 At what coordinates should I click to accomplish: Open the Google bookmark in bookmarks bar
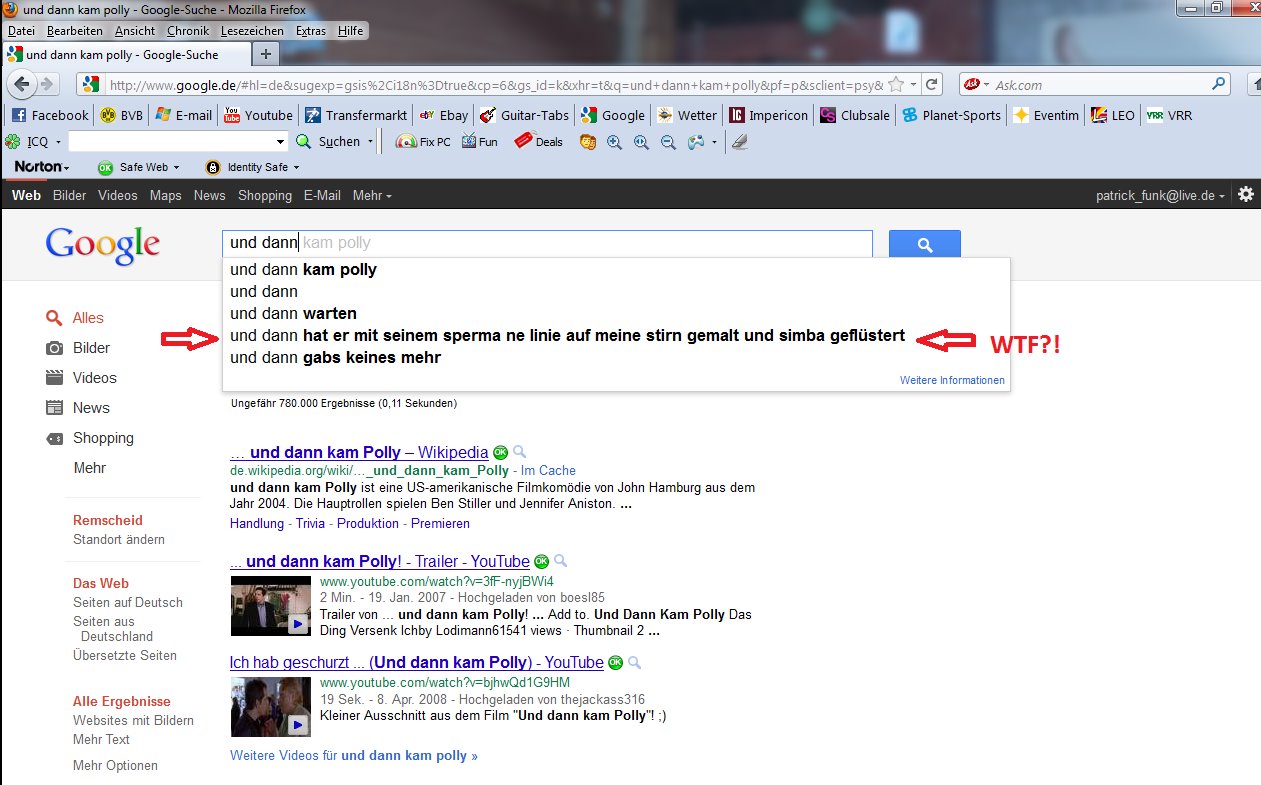pos(612,115)
